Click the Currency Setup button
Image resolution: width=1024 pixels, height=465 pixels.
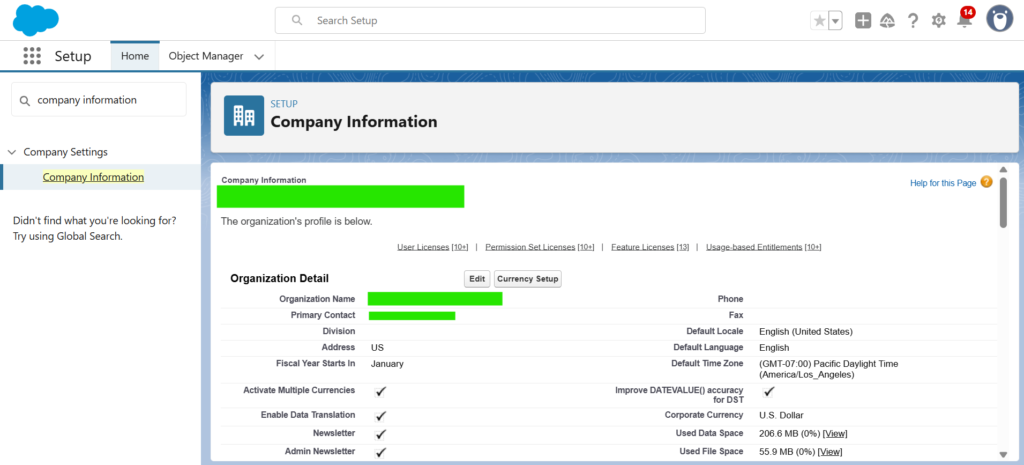[x=528, y=279]
